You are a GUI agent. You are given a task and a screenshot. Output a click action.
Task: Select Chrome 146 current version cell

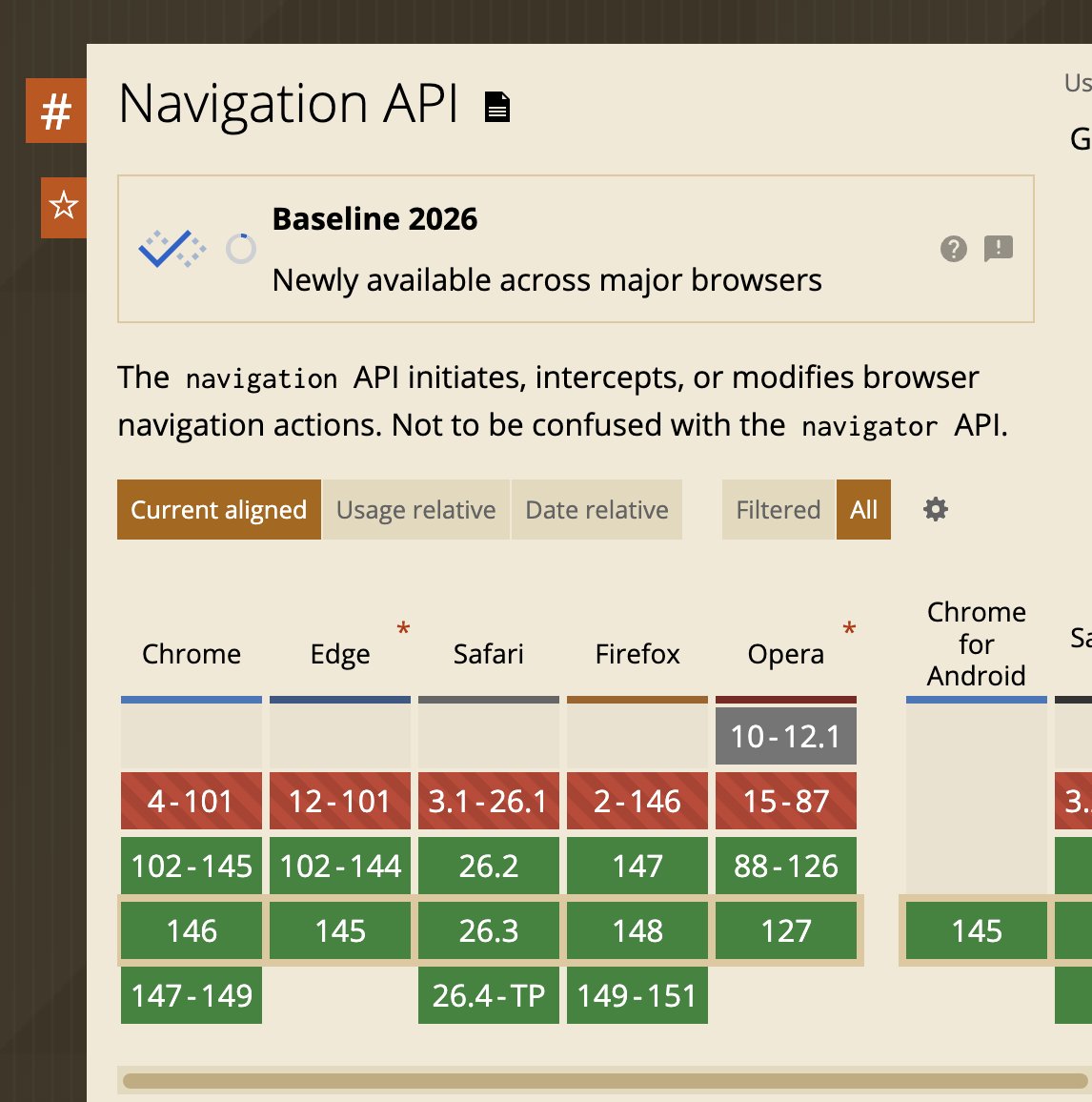click(x=192, y=930)
